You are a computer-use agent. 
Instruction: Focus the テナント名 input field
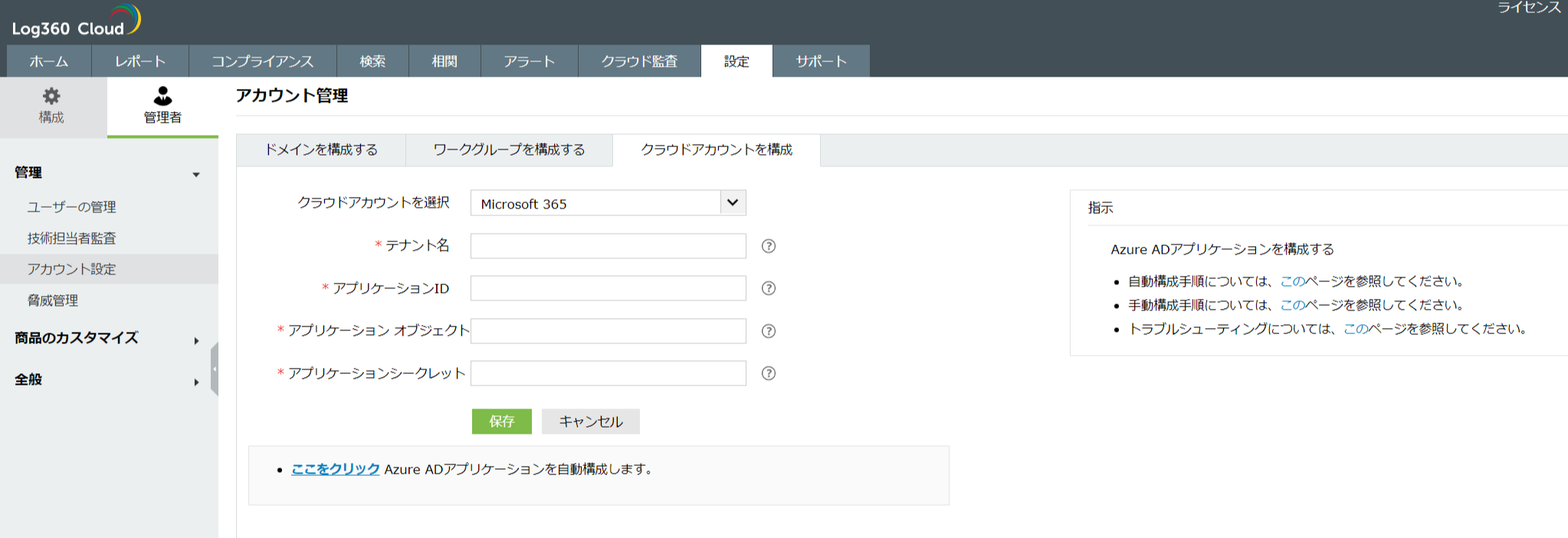click(x=609, y=246)
